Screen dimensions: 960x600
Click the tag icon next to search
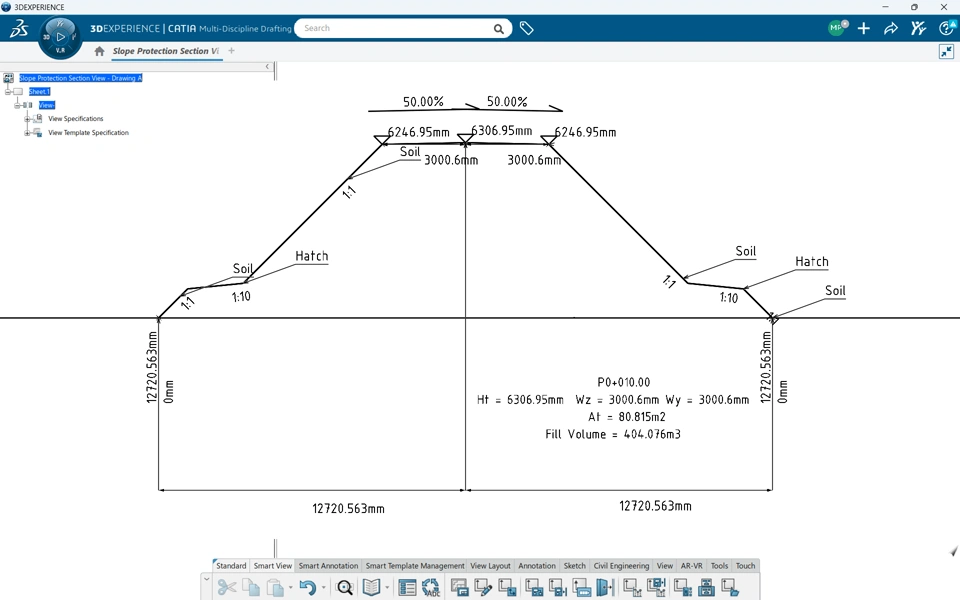tap(527, 28)
